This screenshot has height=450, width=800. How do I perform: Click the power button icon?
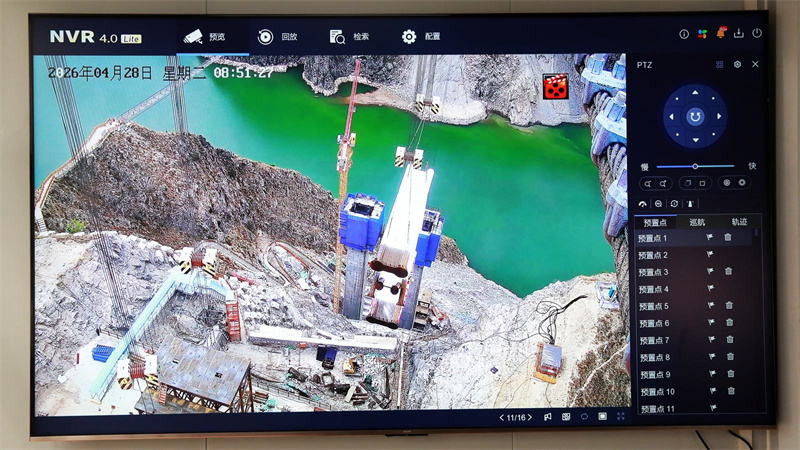(x=757, y=34)
